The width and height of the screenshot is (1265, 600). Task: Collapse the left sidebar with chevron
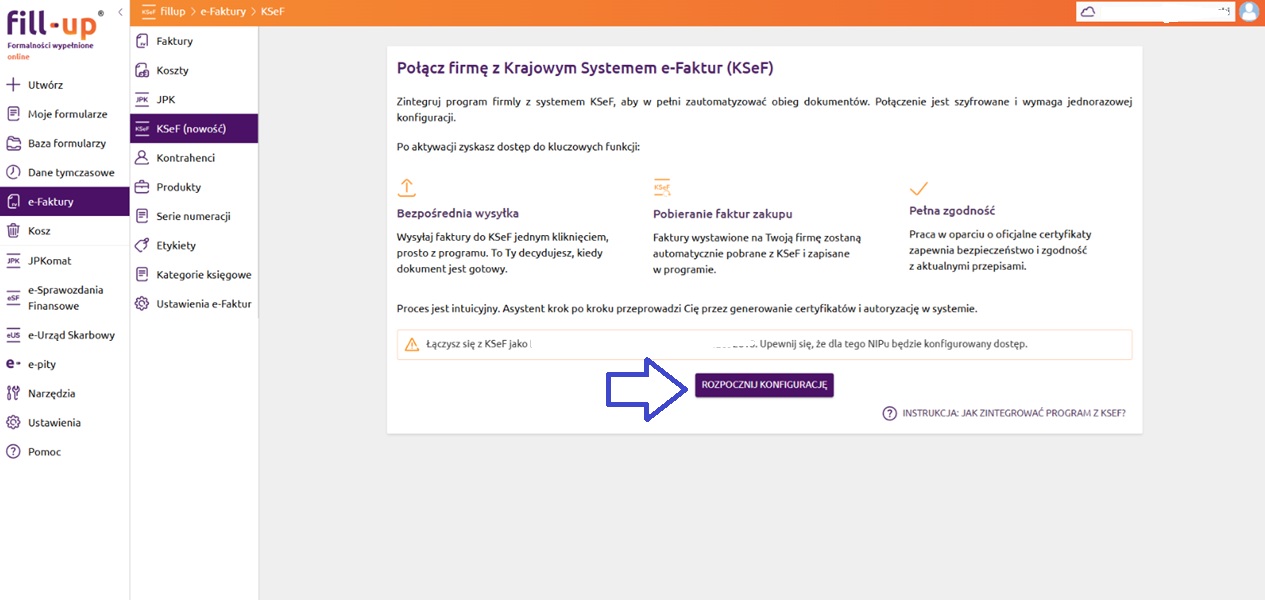(x=120, y=12)
